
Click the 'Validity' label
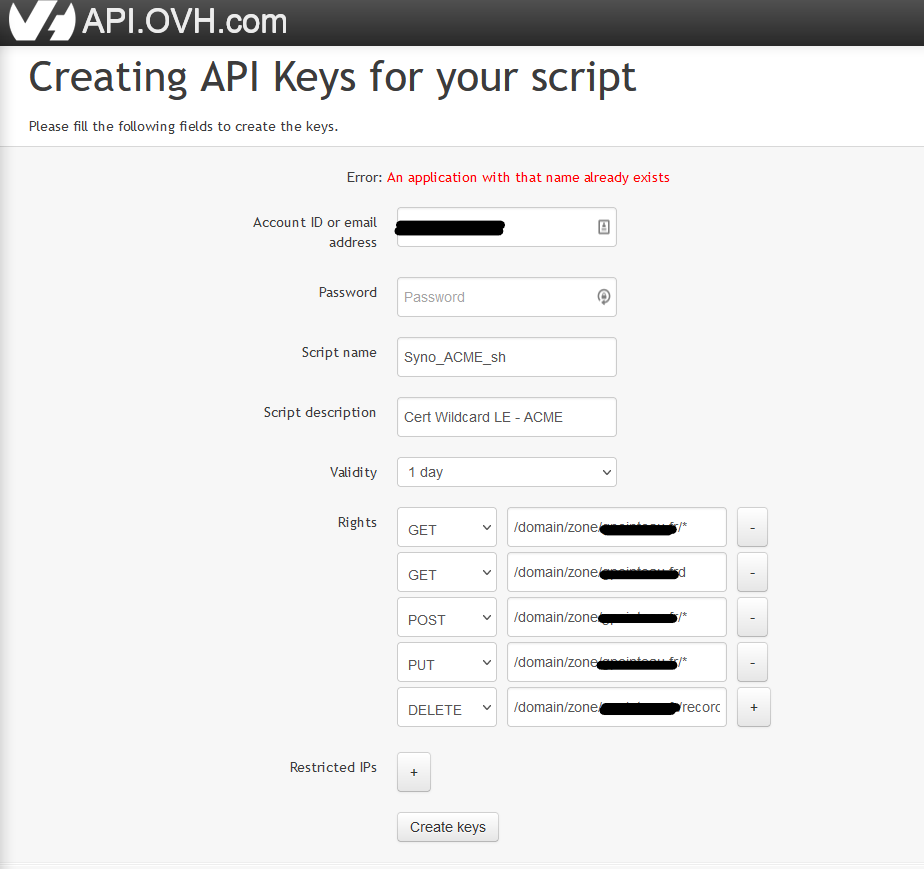pyautogui.click(x=353, y=472)
